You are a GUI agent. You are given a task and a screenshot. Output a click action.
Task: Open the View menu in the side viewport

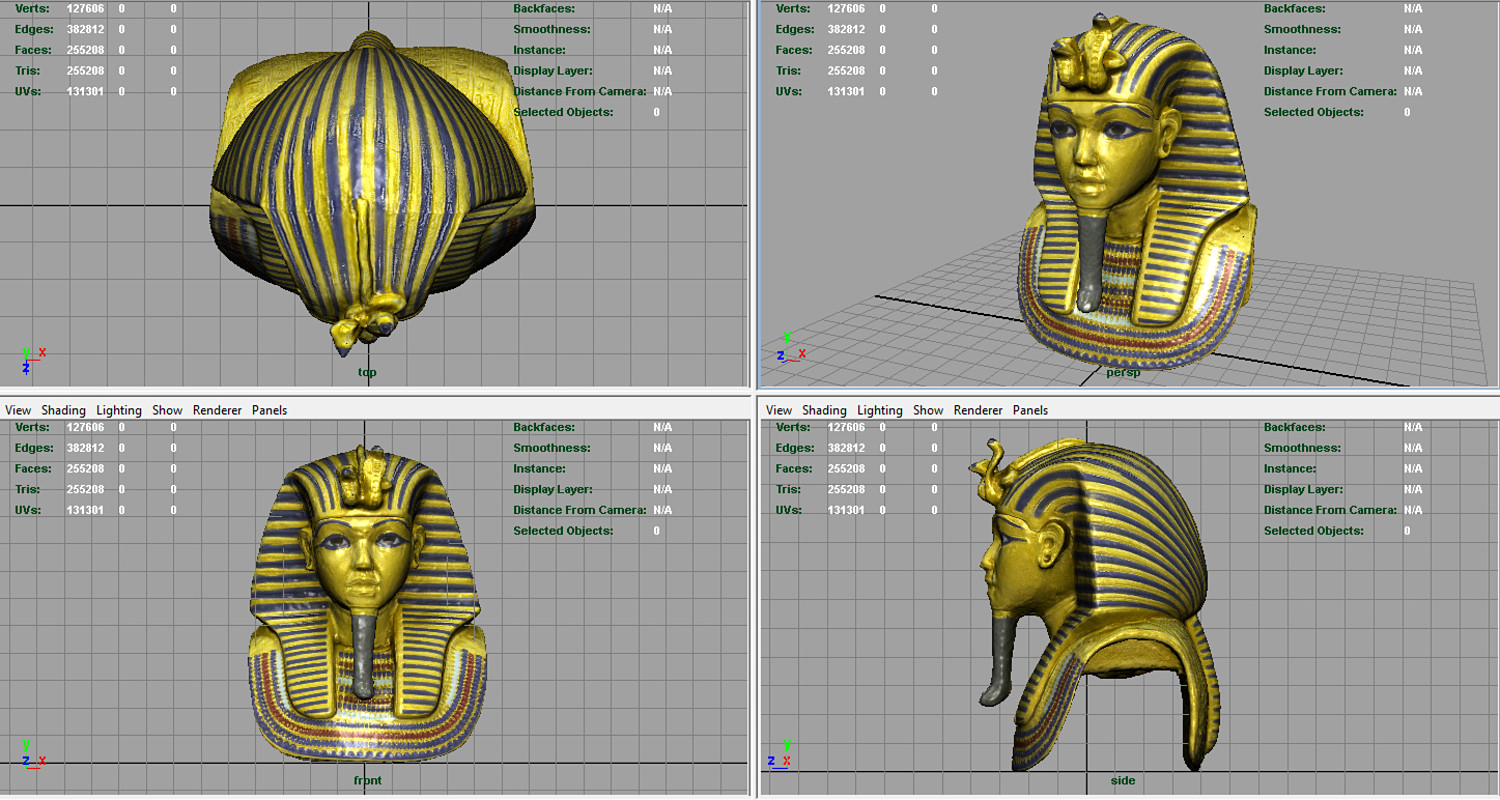pos(779,410)
